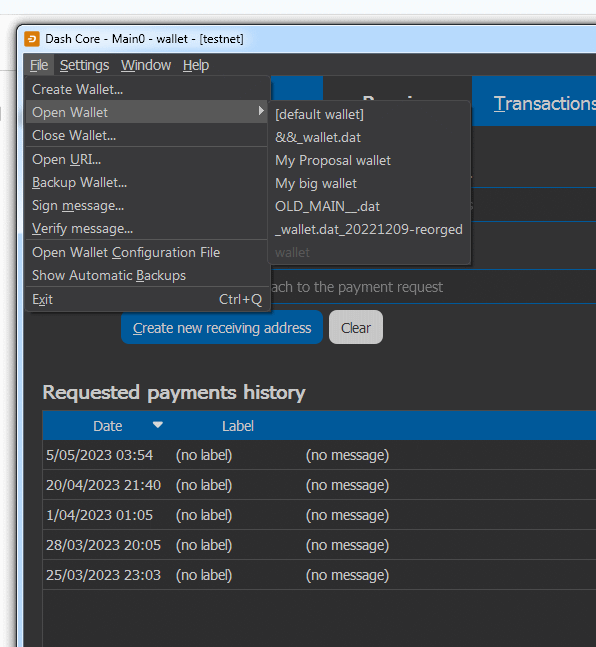This screenshot has width=596, height=647.
Task: Choose Show Automatic Backups entry
Action: tap(147, 276)
